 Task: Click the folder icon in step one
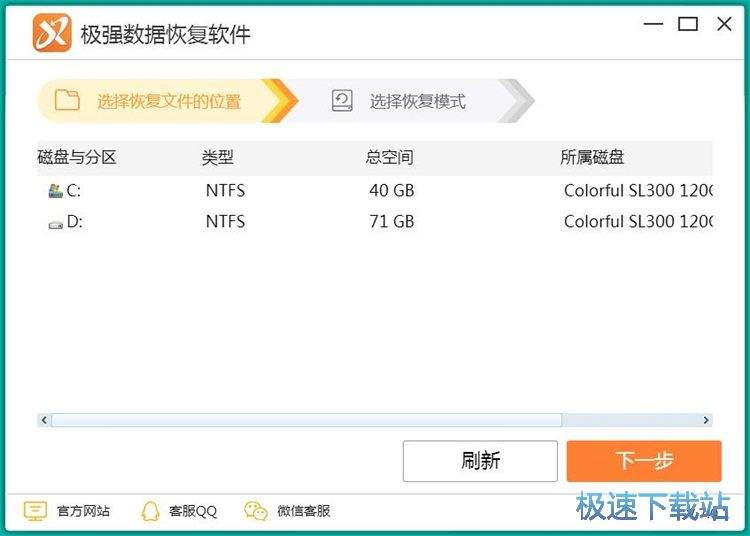pos(67,100)
